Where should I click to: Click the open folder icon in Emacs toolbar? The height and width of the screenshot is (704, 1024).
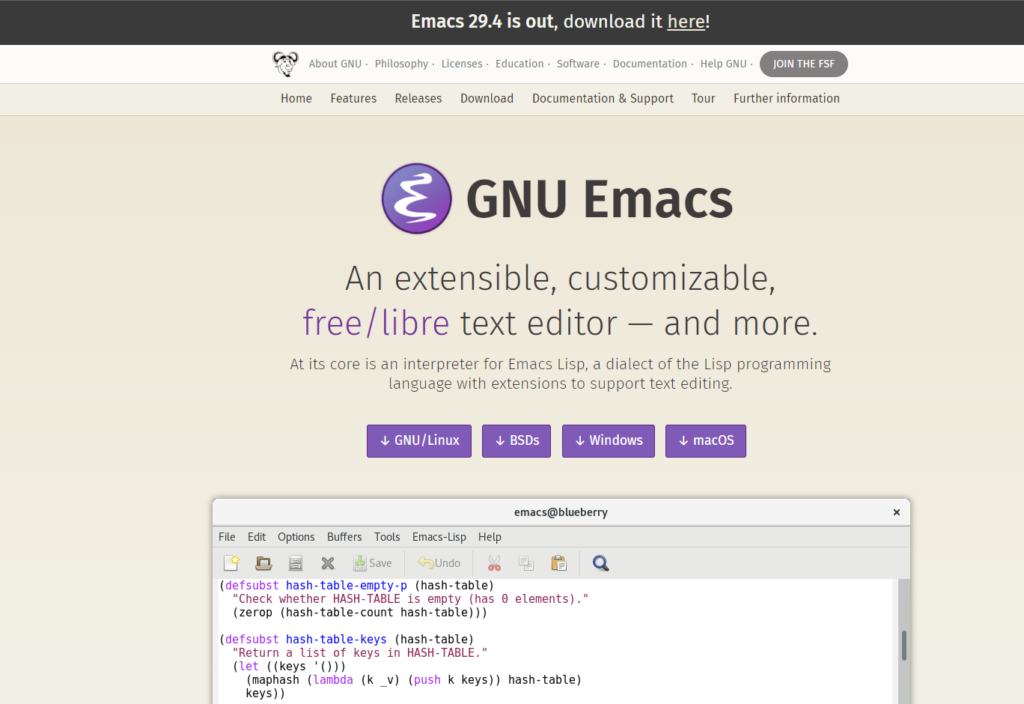pos(263,563)
